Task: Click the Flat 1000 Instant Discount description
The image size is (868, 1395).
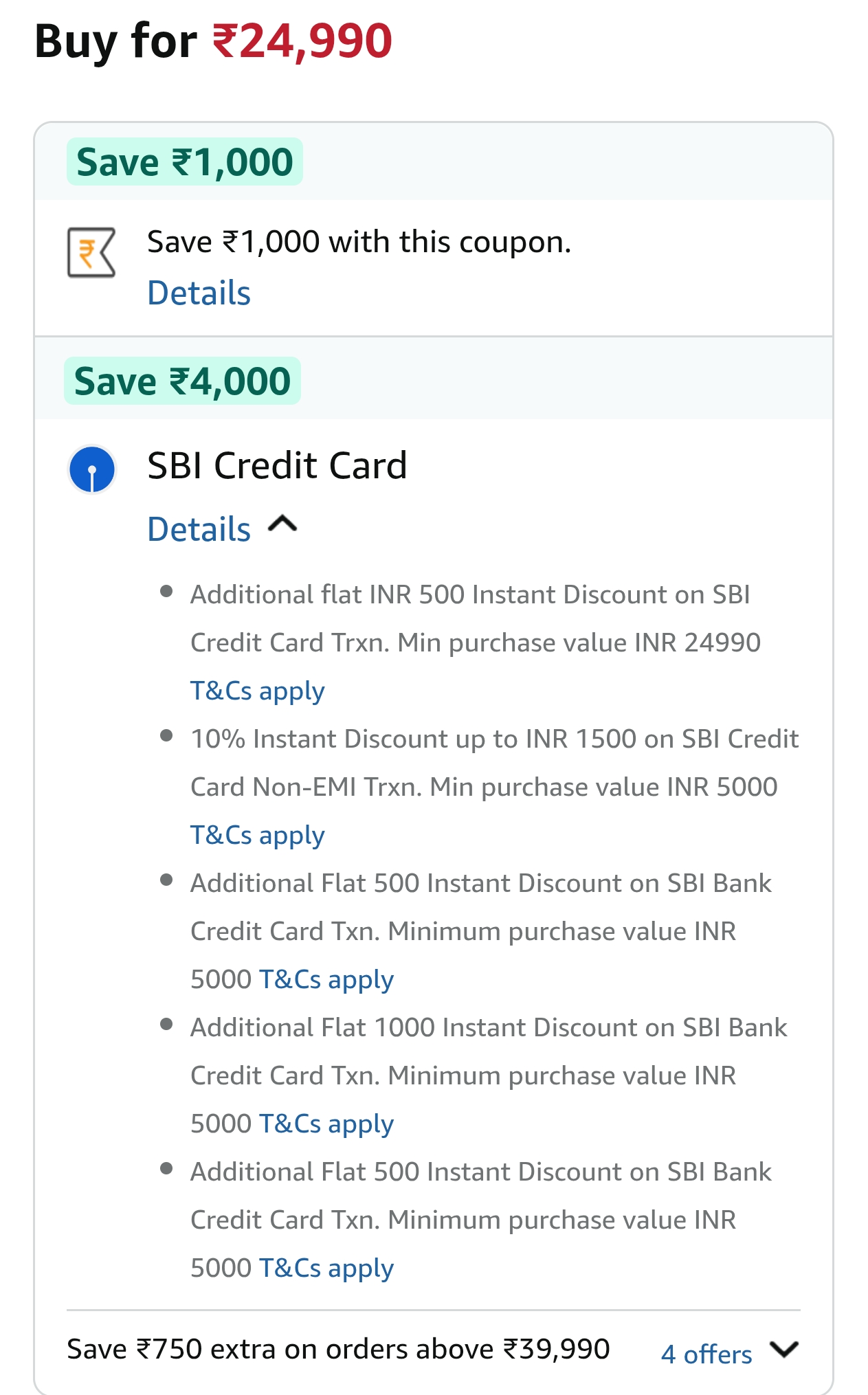Action: point(488,1051)
